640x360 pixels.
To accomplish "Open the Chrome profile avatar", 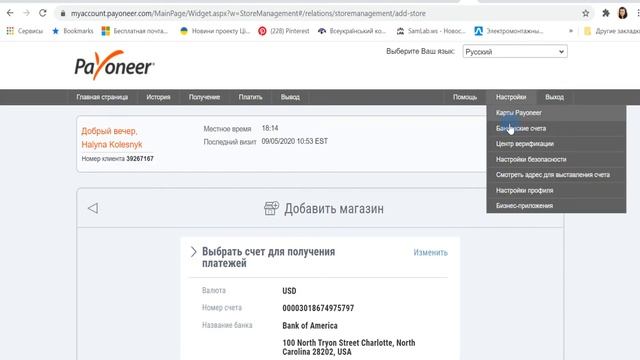I will (622, 13).
